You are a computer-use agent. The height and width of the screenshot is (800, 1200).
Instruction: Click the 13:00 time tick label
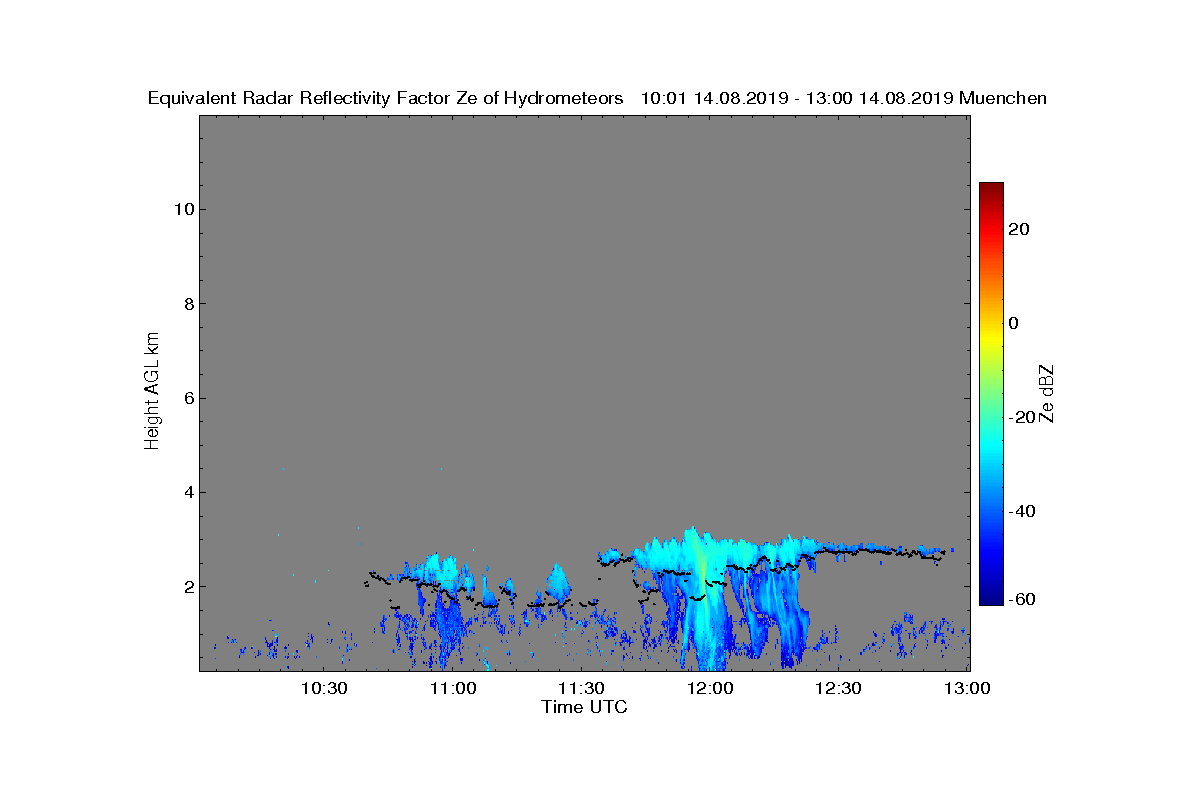(968, 688)
